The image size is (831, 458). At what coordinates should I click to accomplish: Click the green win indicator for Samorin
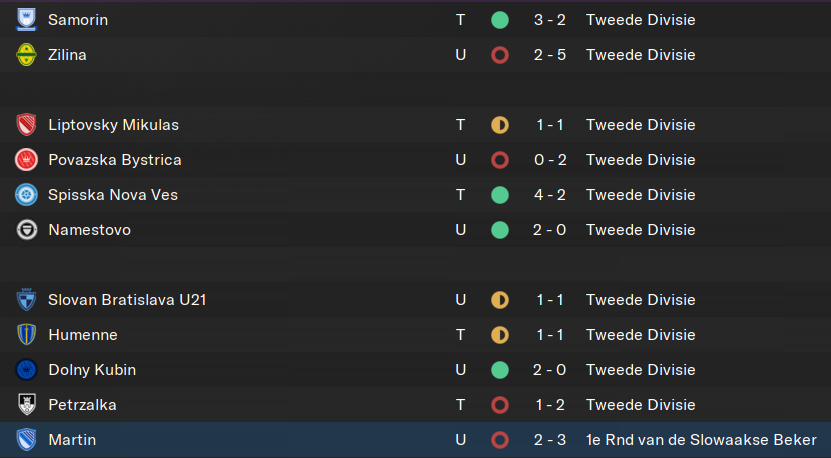point(500,20)
